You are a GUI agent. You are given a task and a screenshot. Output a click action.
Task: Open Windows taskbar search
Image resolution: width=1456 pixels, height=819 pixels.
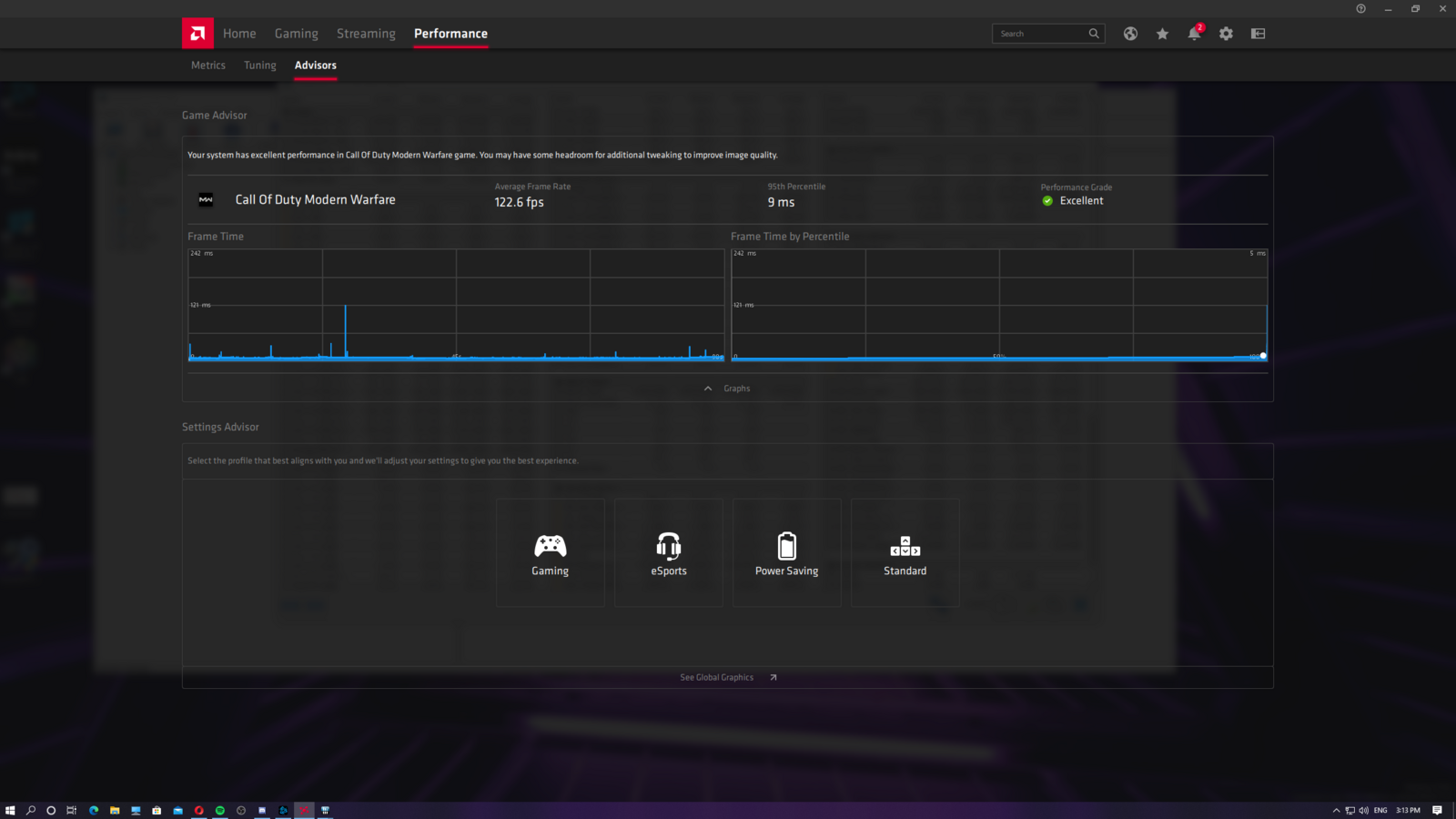click(31, 810)
